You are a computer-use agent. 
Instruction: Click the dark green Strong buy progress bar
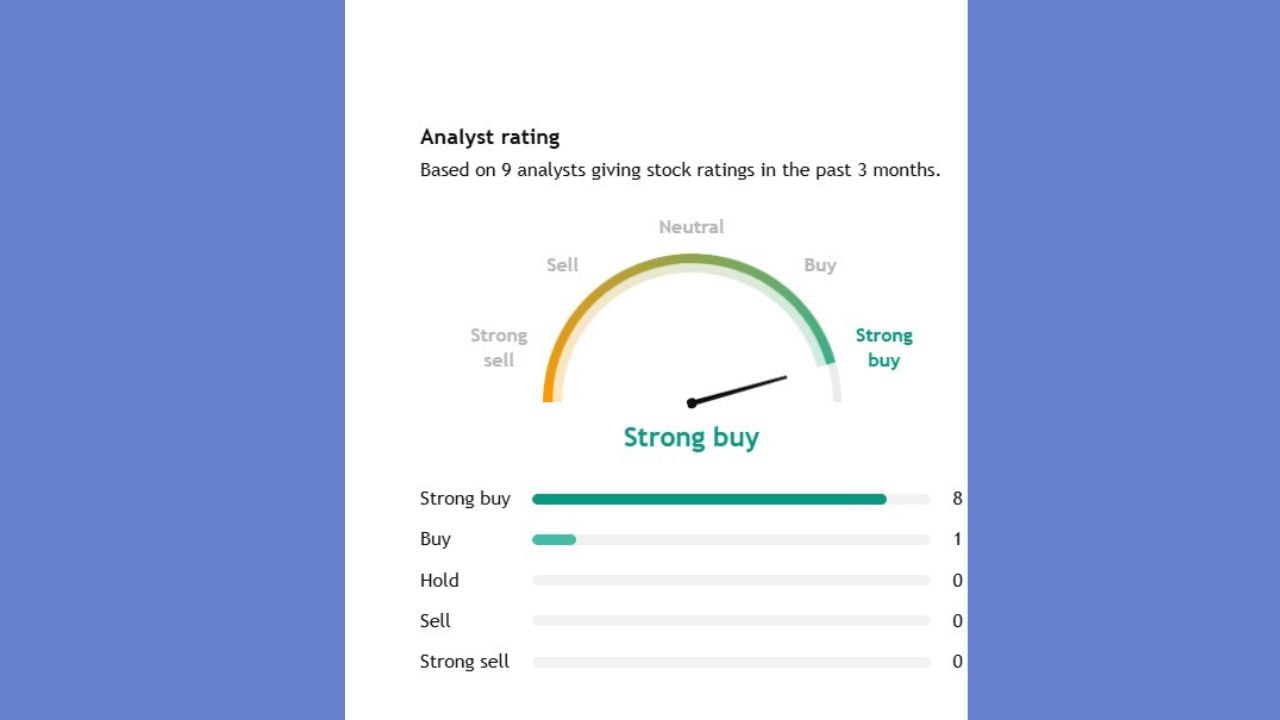click(708, 499)
